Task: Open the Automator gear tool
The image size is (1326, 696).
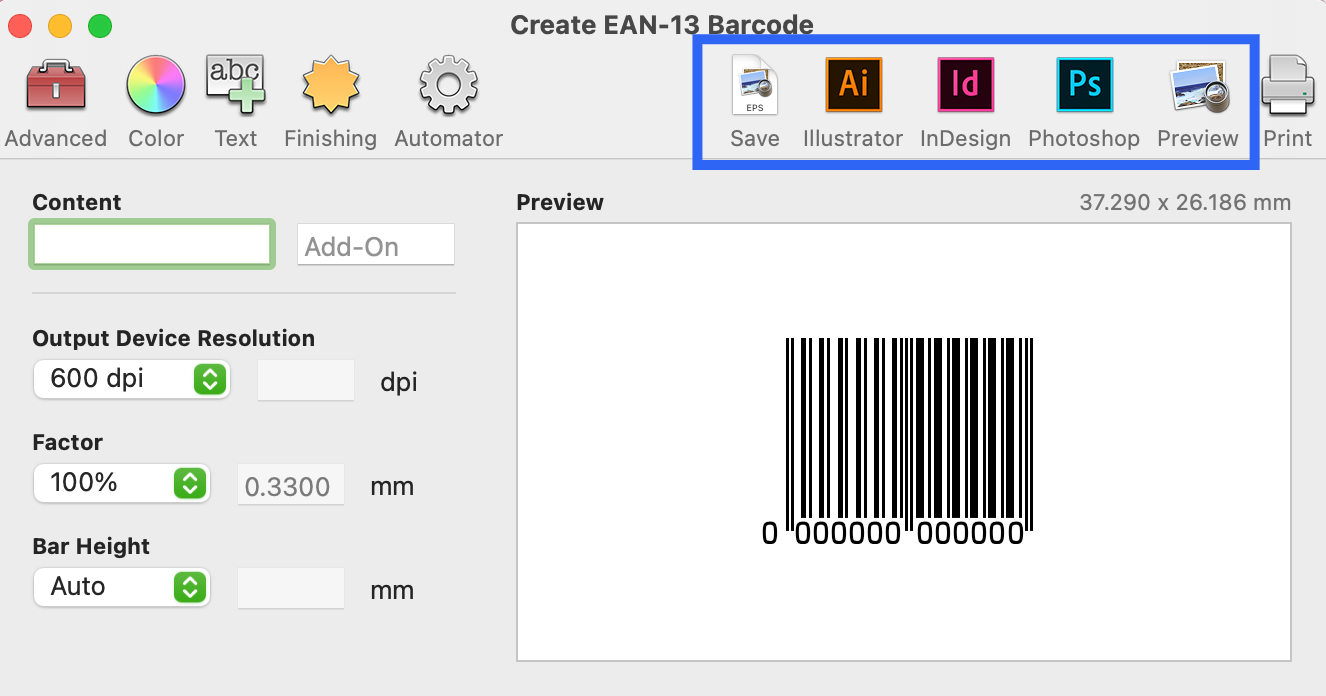Action: pos(448,103)
